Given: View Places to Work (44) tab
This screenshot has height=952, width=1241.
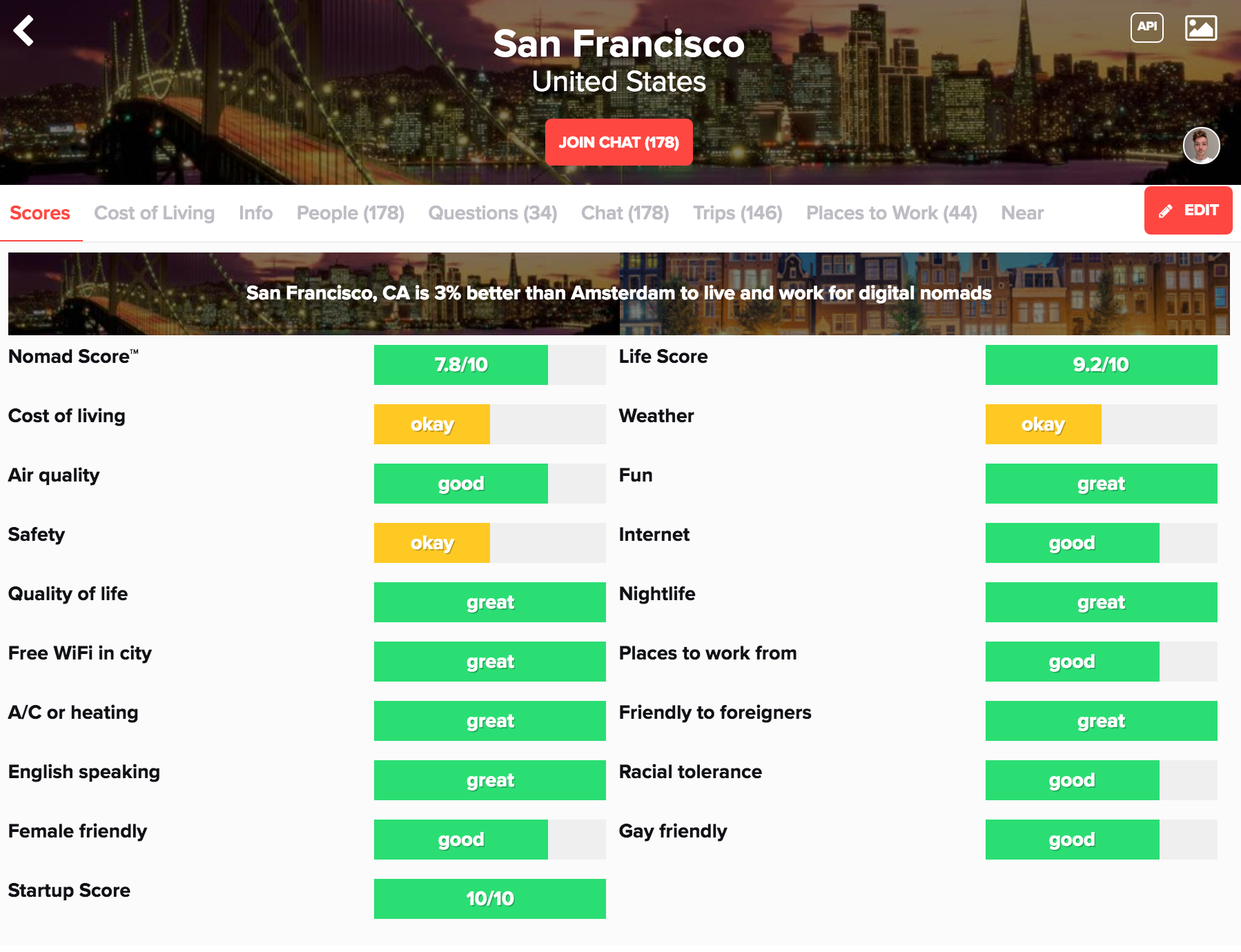Looking at the screenshot, I should (x=891, y=213).
